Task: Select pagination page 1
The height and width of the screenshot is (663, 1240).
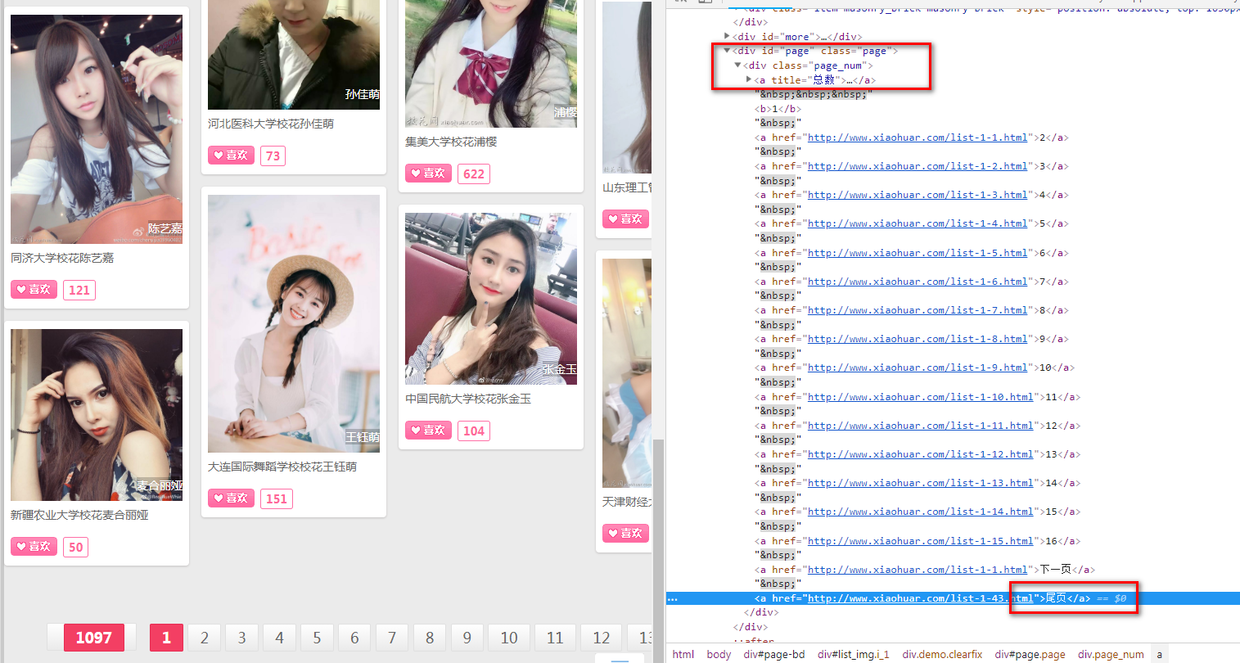Action: click(166, 638)
